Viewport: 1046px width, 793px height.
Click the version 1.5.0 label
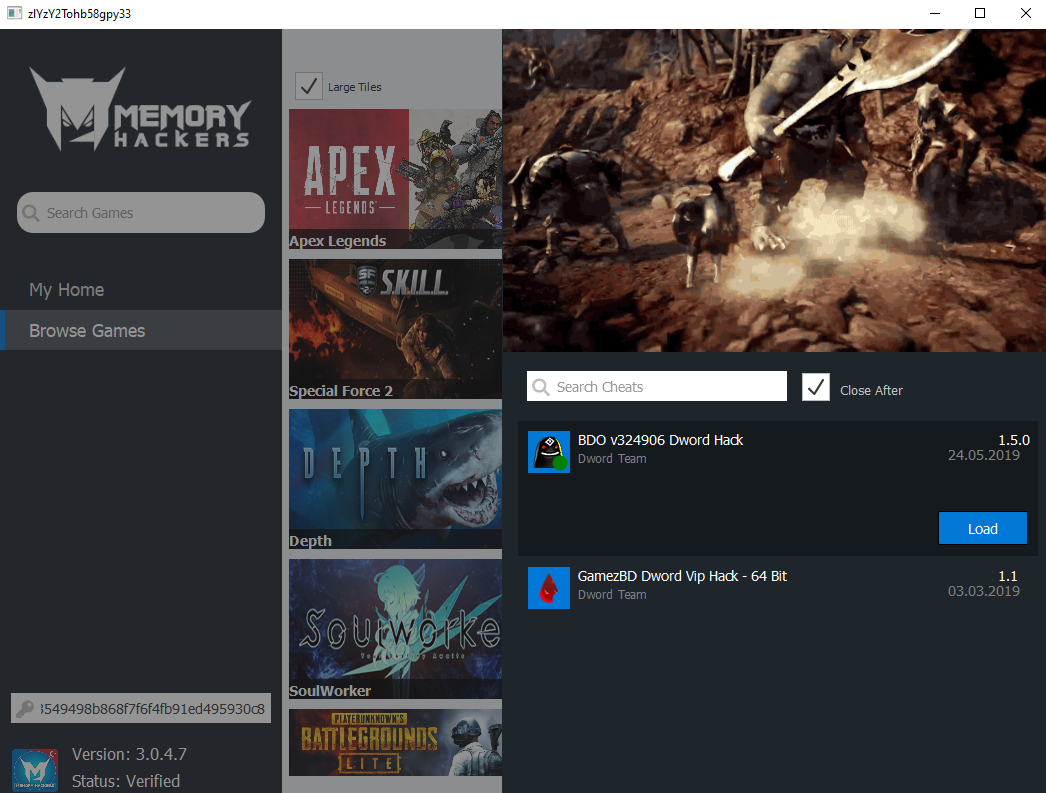[x=1013, y=440]
